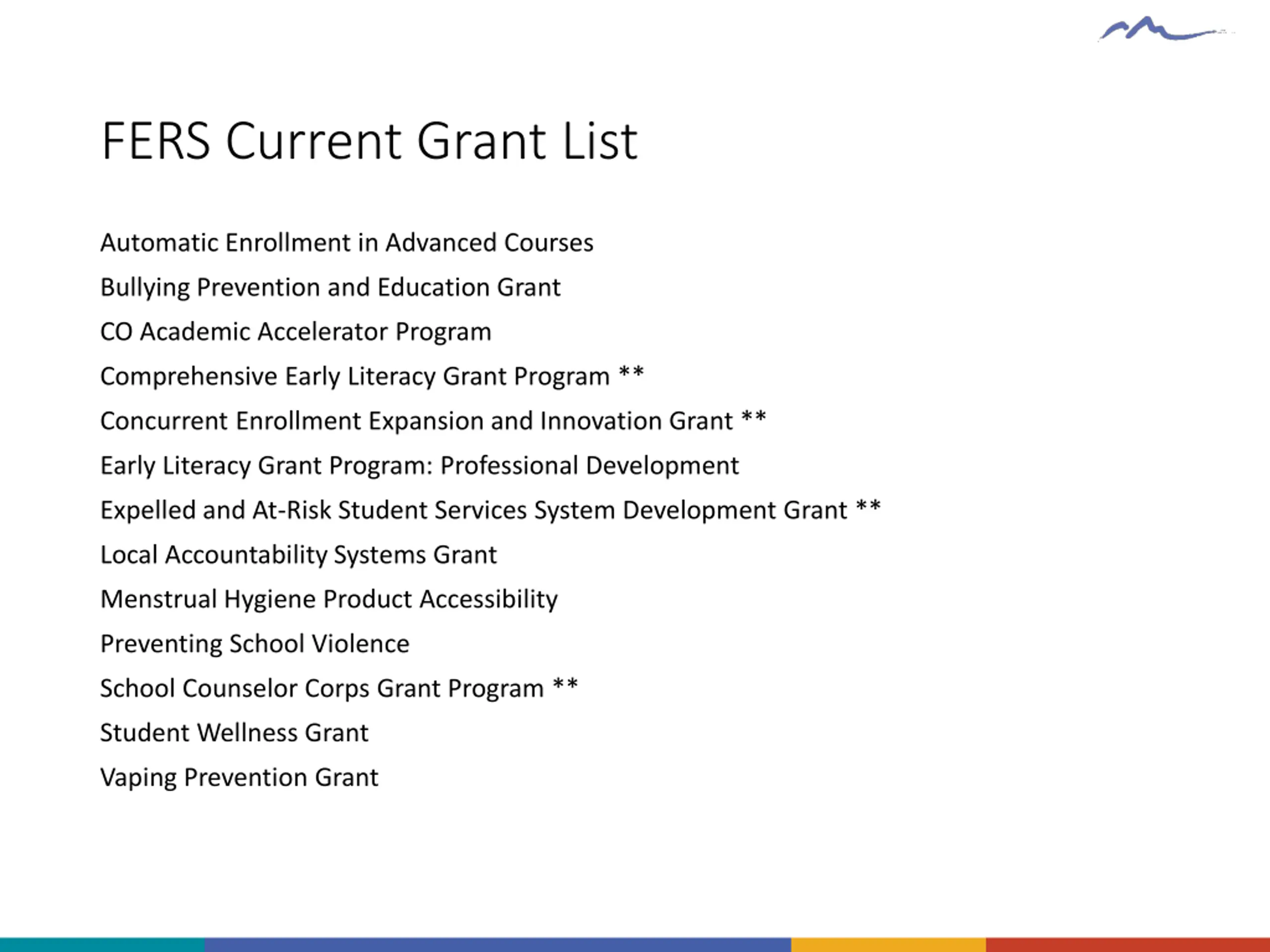Select the "FERS Current Grant List" title
This screenshot has height=952, width=1270.
pyautogui.click(x=369, y=141)
